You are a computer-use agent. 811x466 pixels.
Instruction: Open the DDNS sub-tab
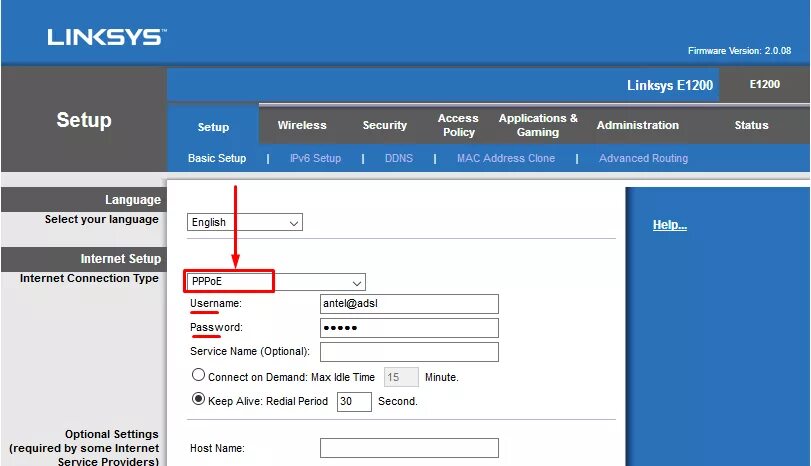(399, 158)
